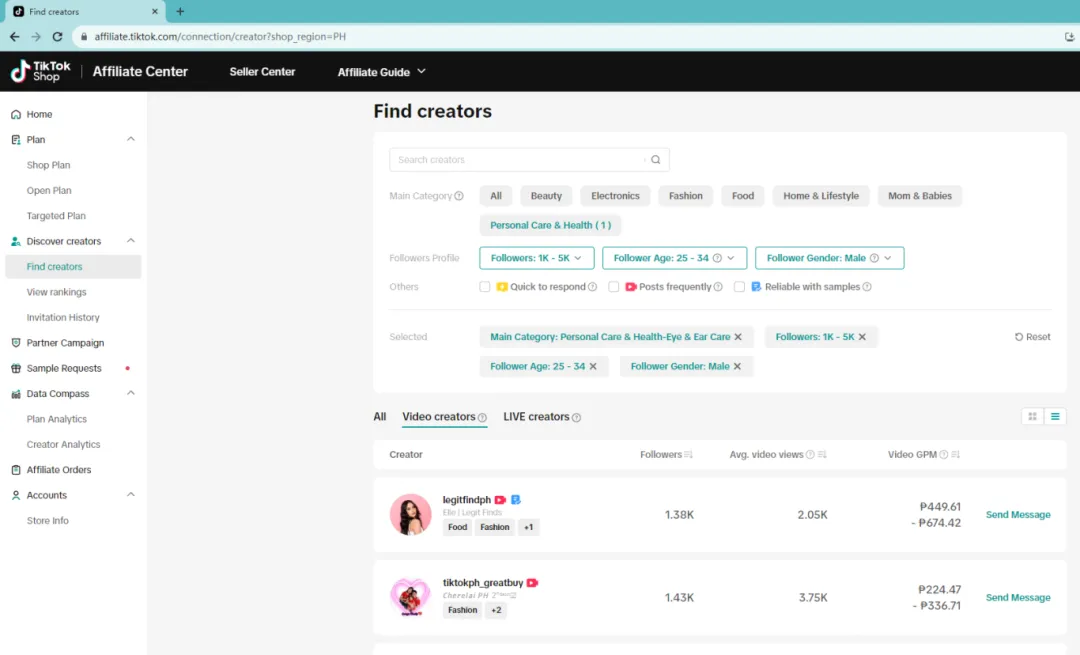The image size is (1080, 655).
Task: Click LIVE creators tab info icon
Action: pyautogui.click(x=577, y=417)
